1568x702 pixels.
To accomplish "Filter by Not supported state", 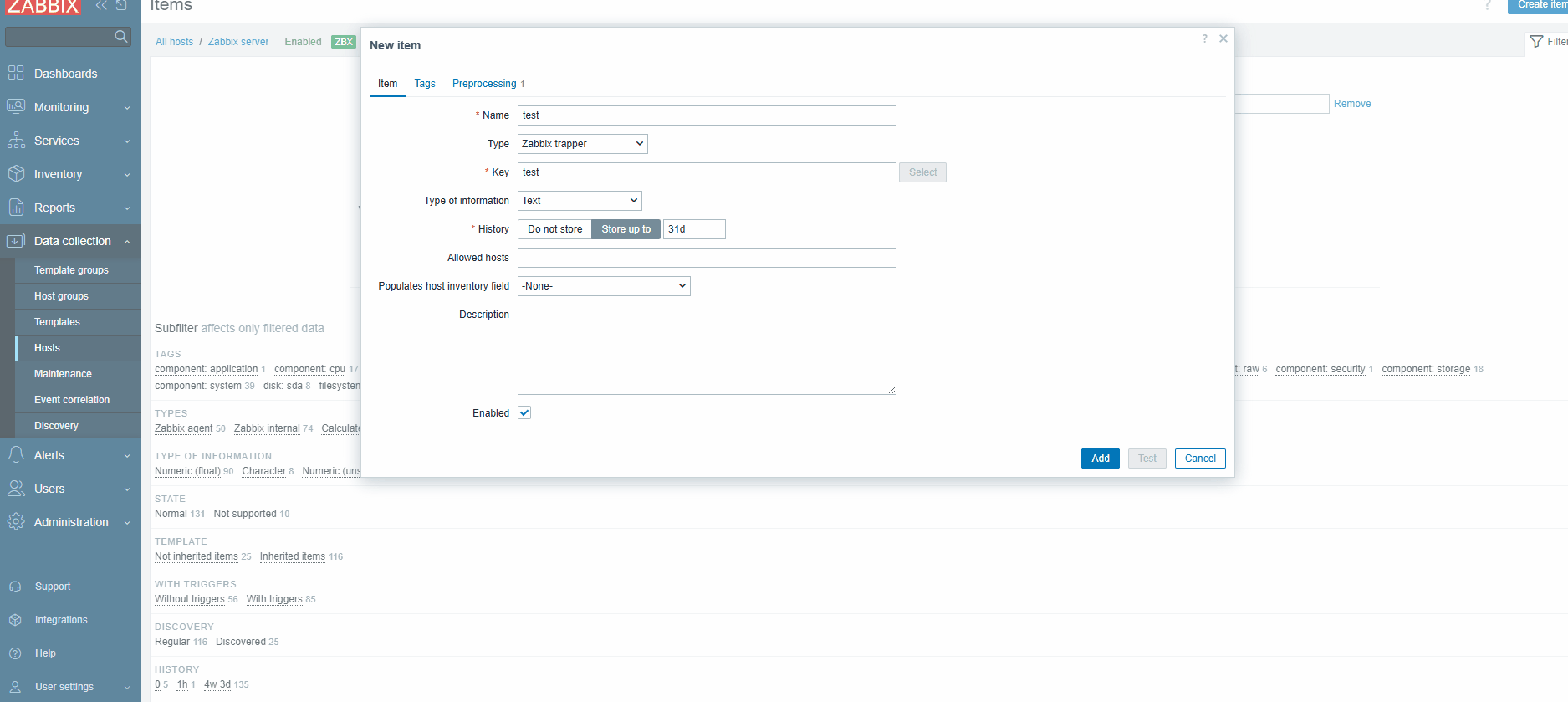I will (245, 514).
